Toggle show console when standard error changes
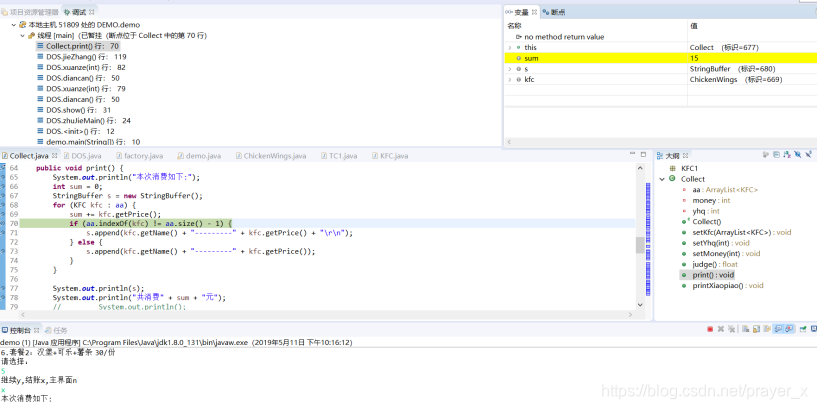This screenshot has width=817, height=409. tap(789, 329)
